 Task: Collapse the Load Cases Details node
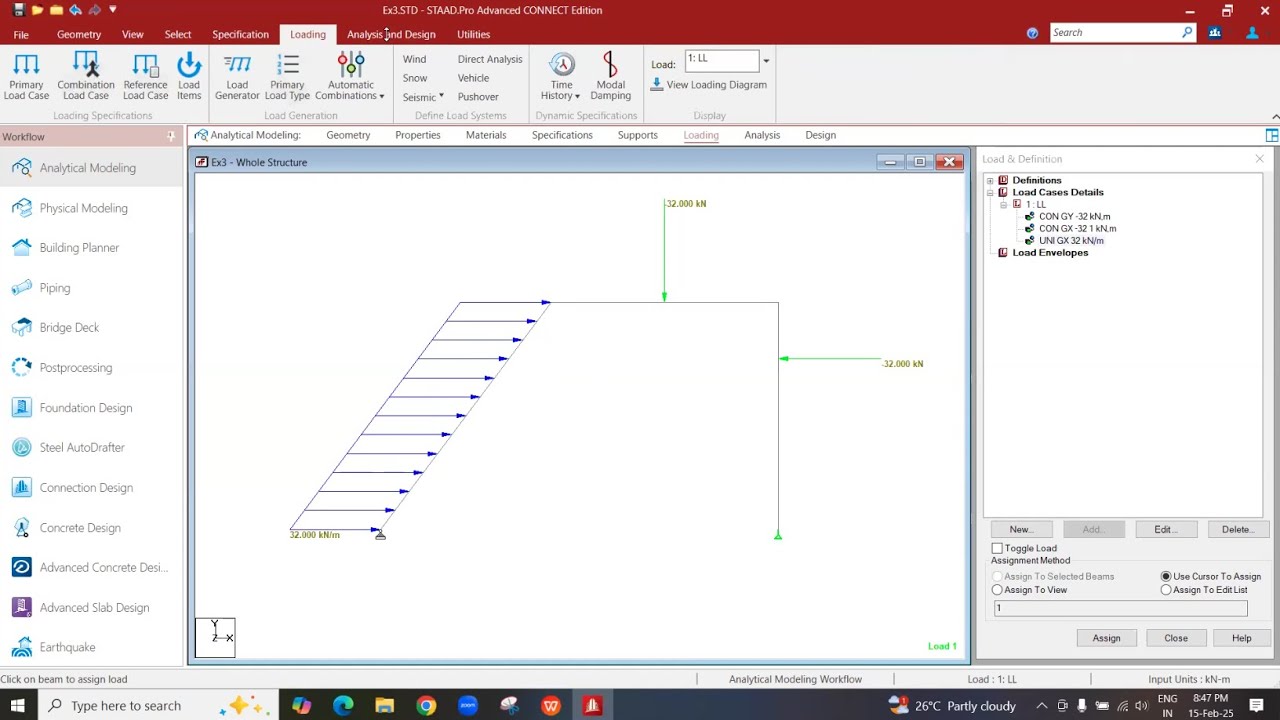click(x=990, y=193)
